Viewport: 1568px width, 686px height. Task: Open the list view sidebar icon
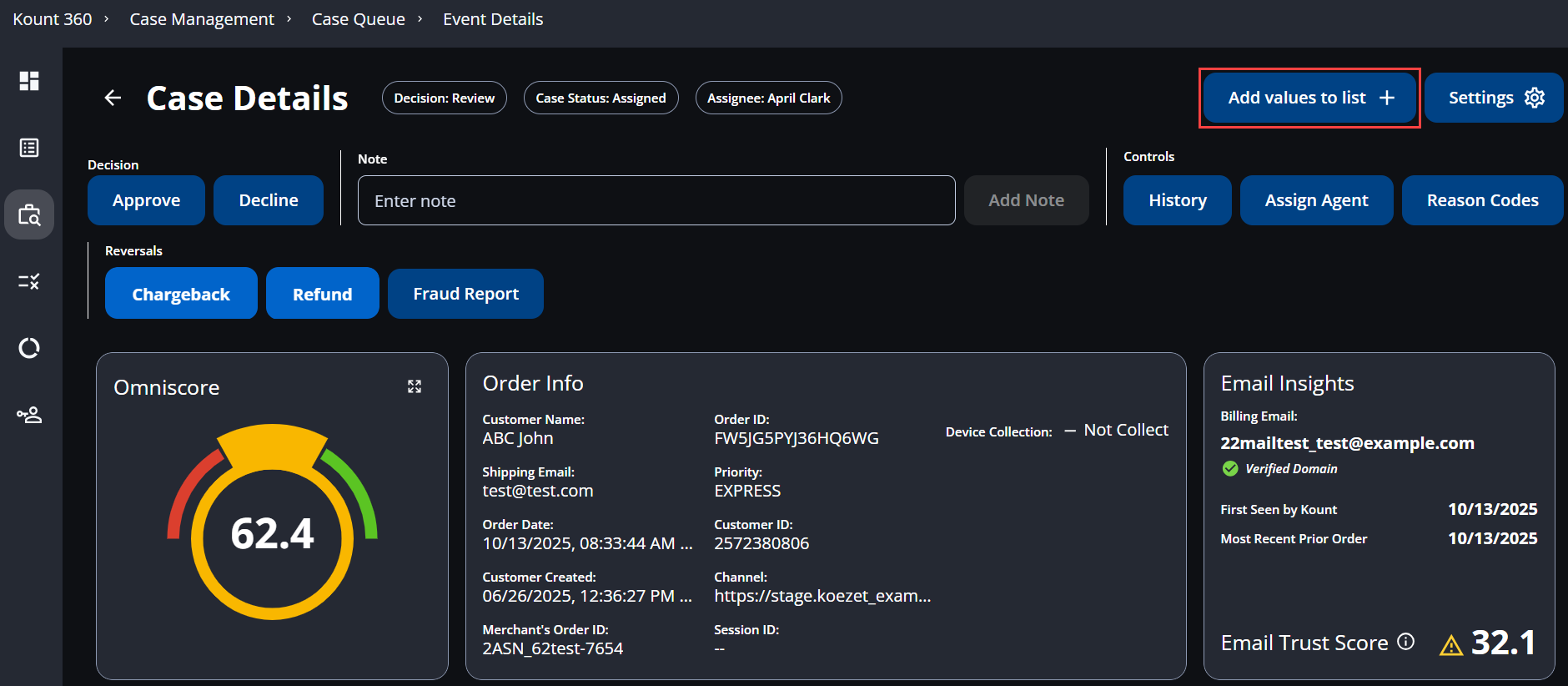pos(29,148)
